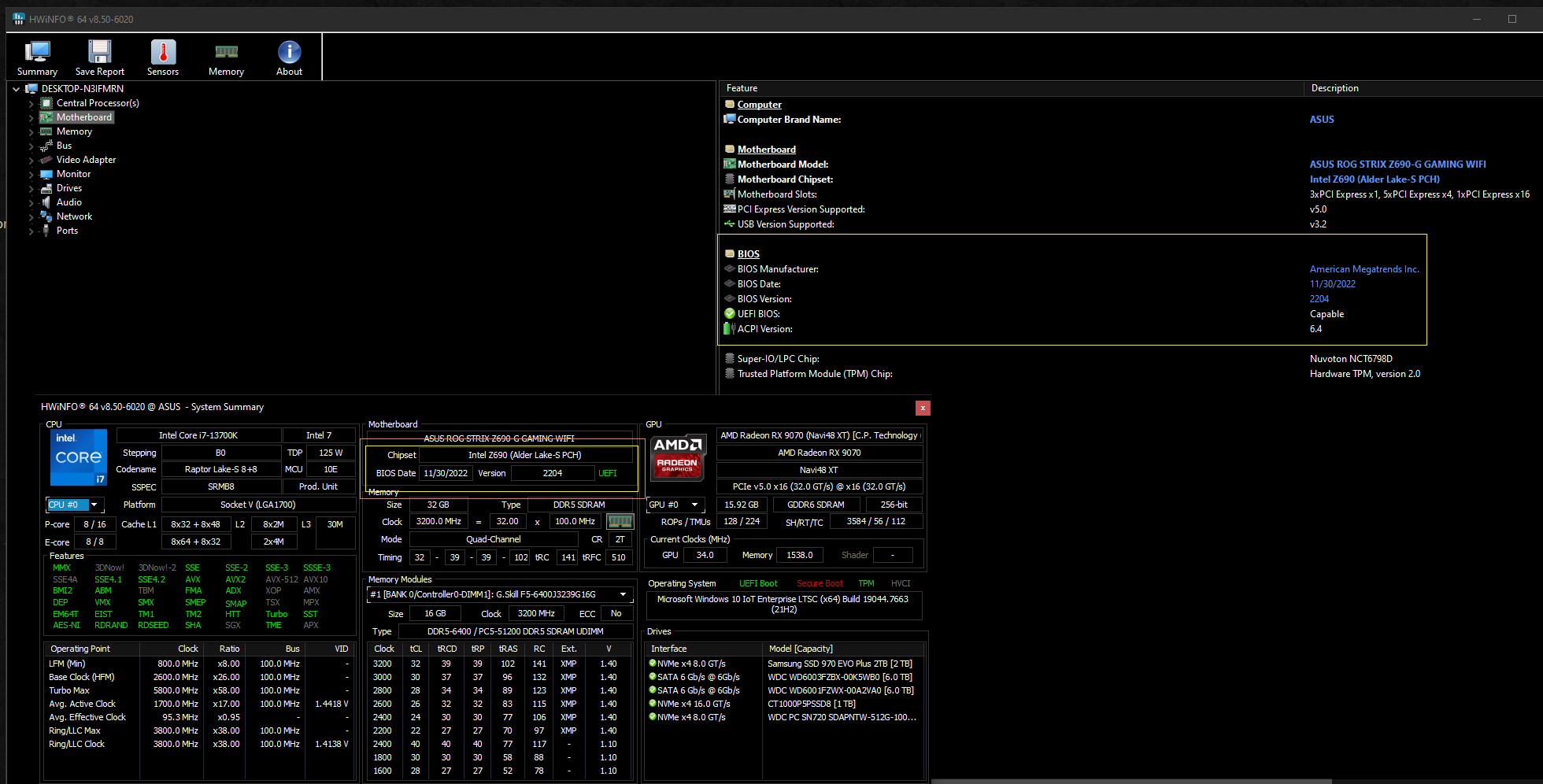The width and height of the screenshot is (1543, 784).
Task: Show the About information dialog
Action: (289, 57)
